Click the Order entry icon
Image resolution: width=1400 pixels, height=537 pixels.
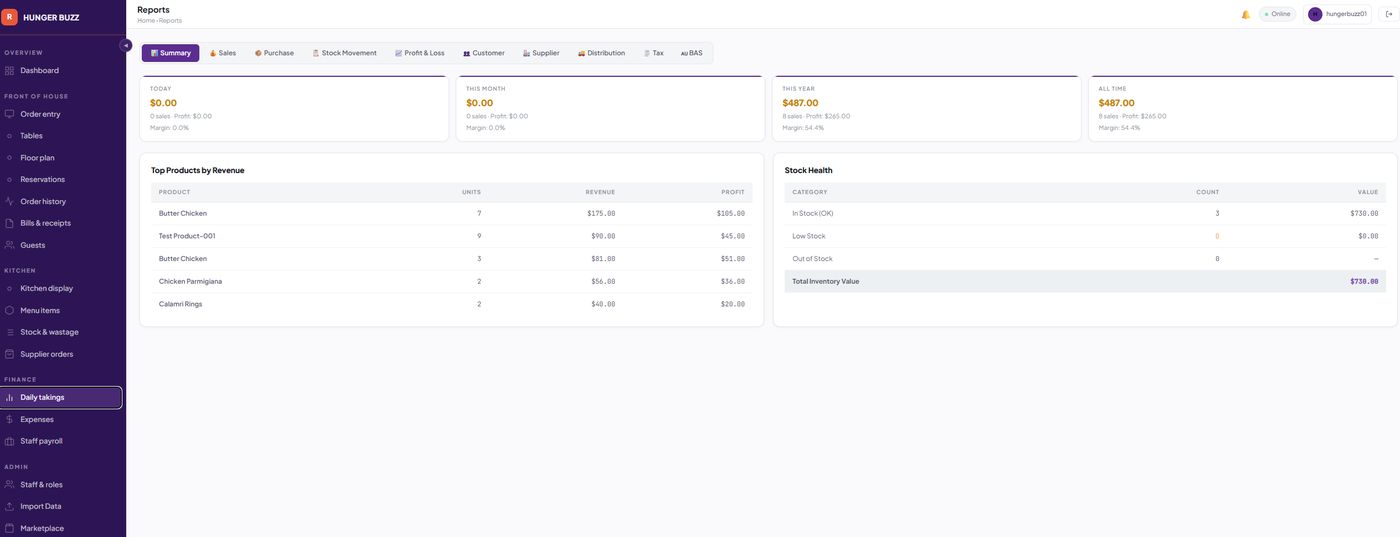9,114
